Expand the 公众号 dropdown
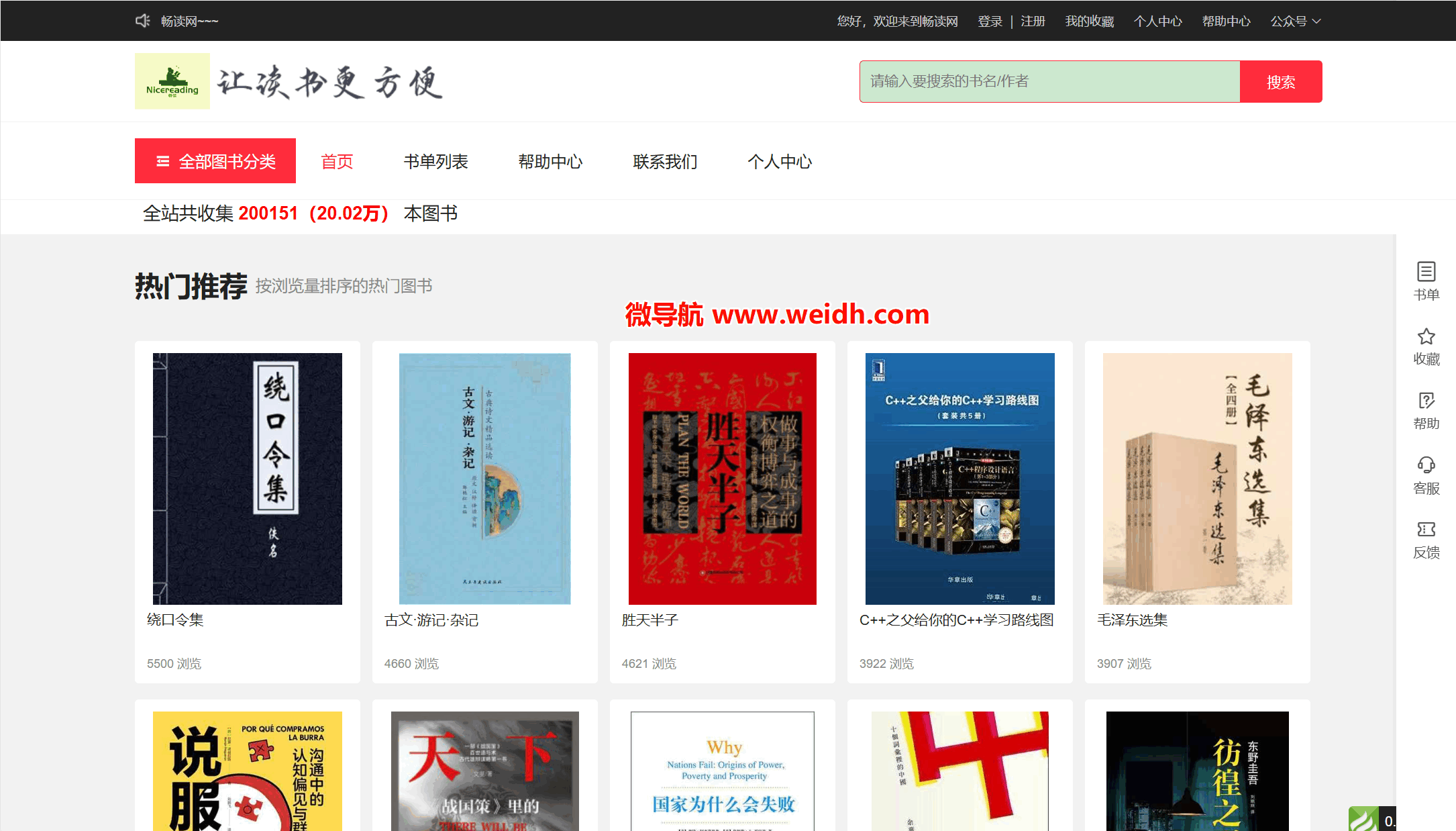Viewport: 1456px width, 831px height. point(1295,21)
